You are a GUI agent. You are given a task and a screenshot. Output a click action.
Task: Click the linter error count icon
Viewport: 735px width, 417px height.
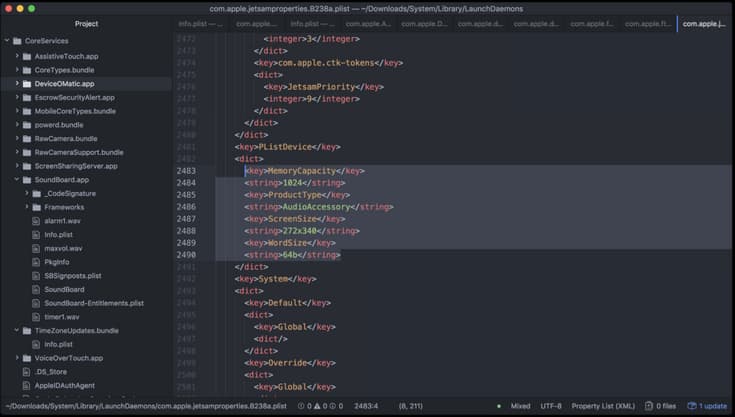(x=301, y=406)
